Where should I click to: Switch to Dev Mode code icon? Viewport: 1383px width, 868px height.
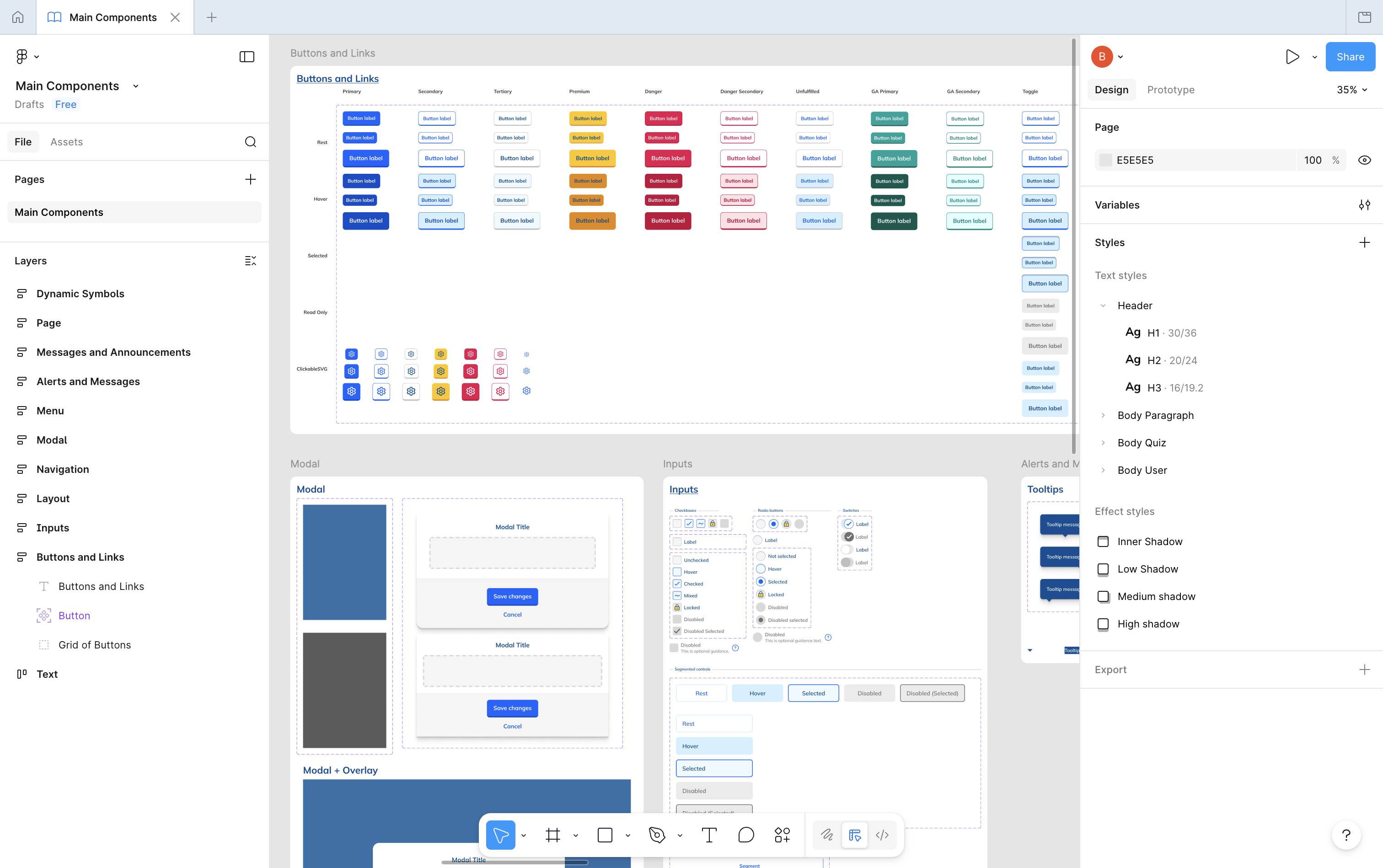coord(882,835)
